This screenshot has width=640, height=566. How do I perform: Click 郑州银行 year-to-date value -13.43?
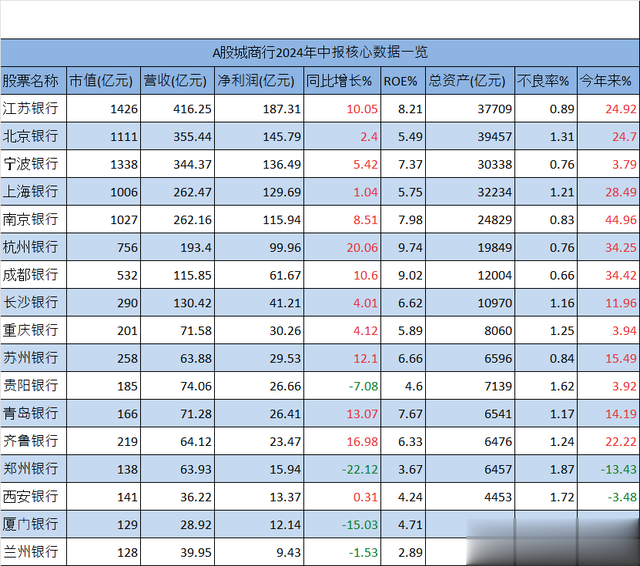619,470
